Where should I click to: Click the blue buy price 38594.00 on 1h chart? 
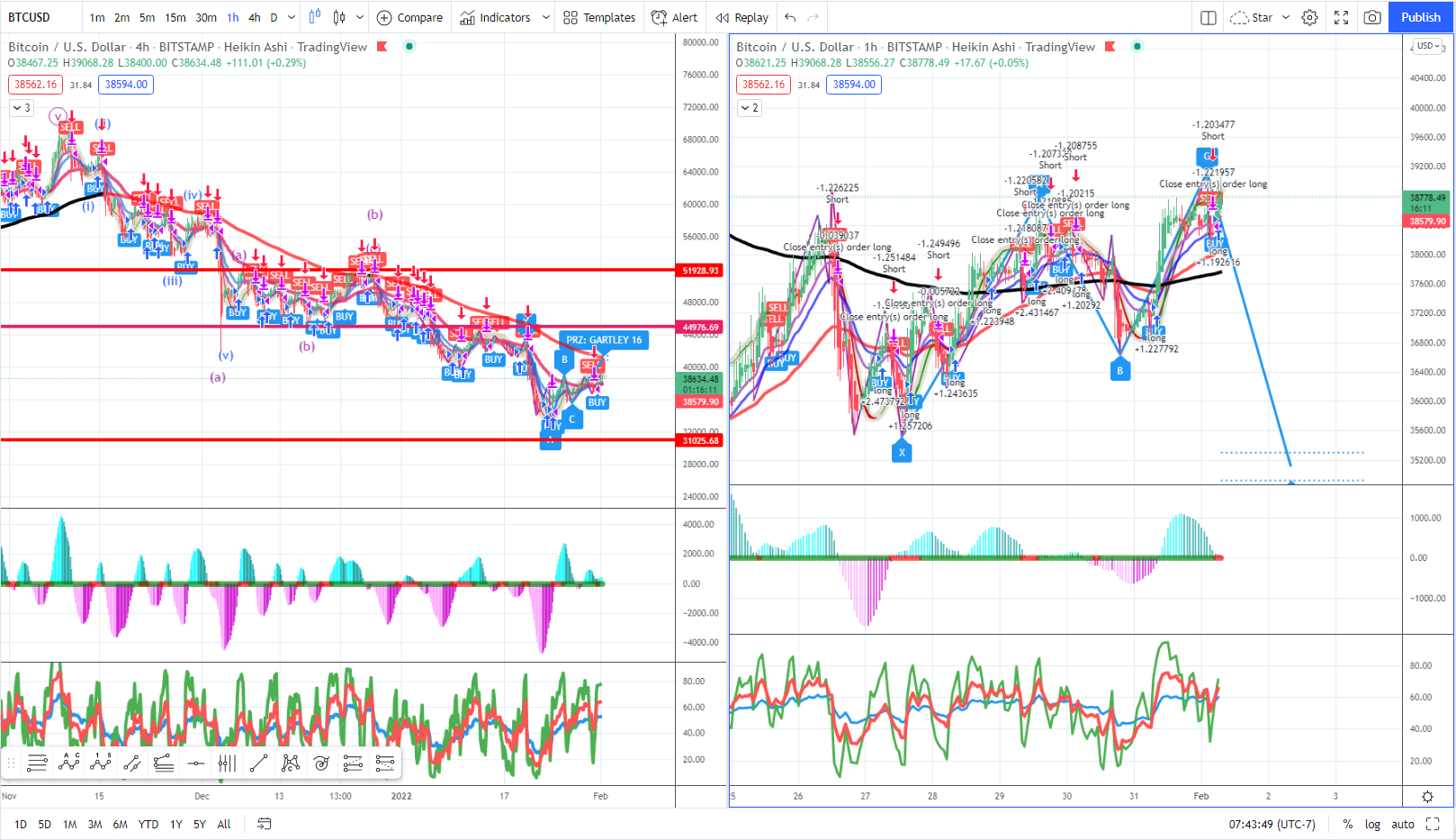(854, 85)
